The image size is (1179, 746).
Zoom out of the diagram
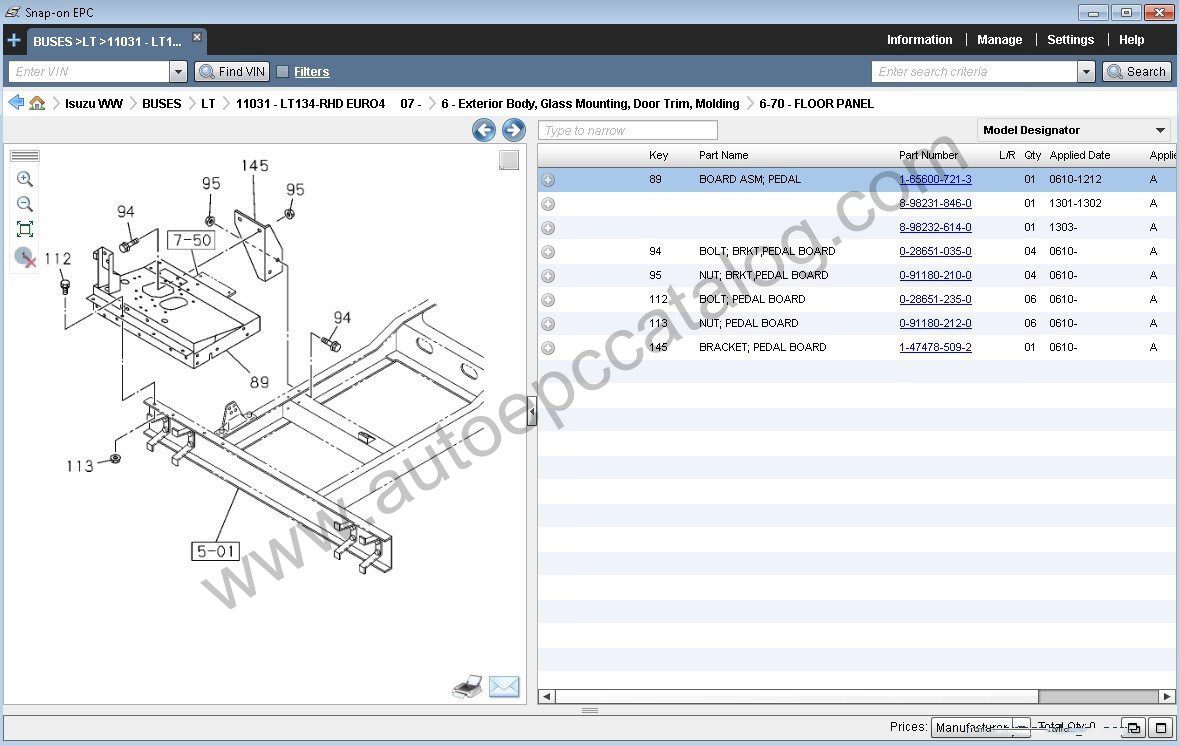coord(25,204)
